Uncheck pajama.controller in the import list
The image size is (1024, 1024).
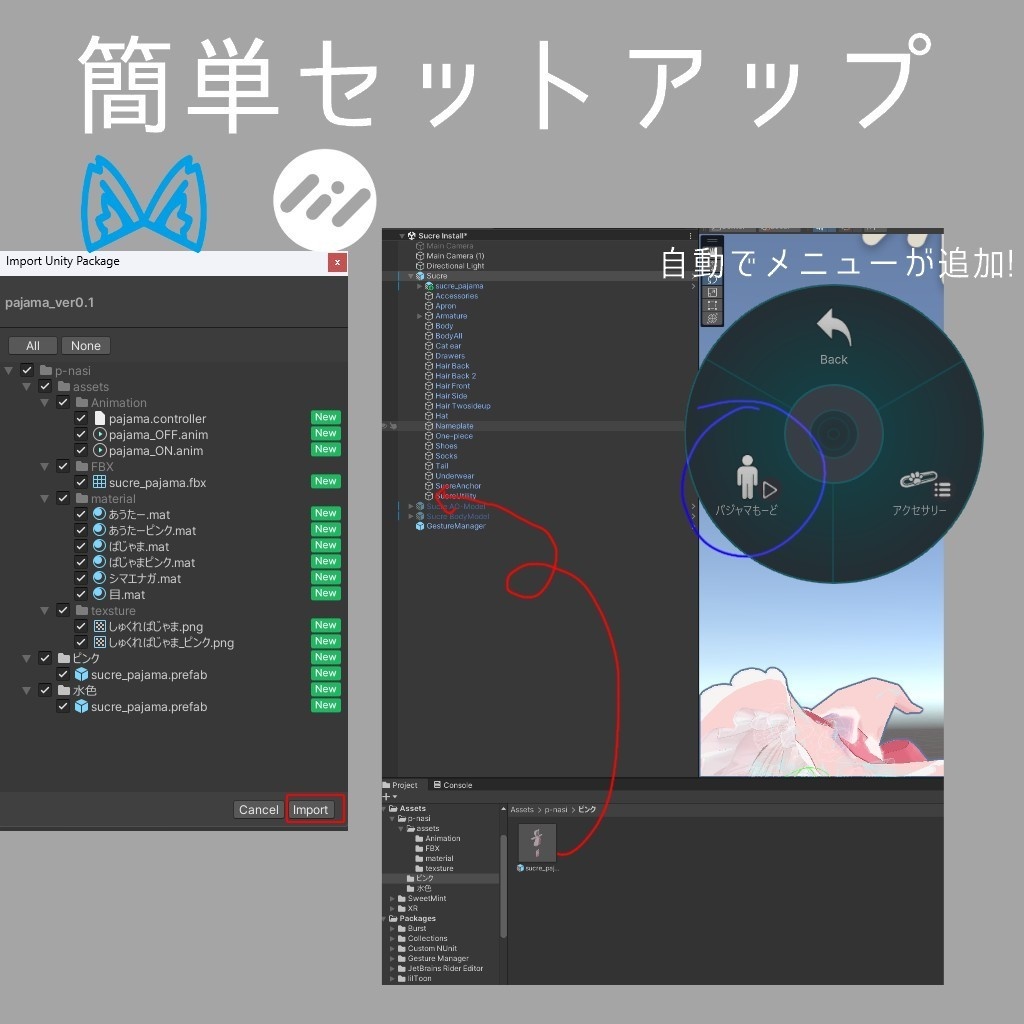[x=80, y=418]
